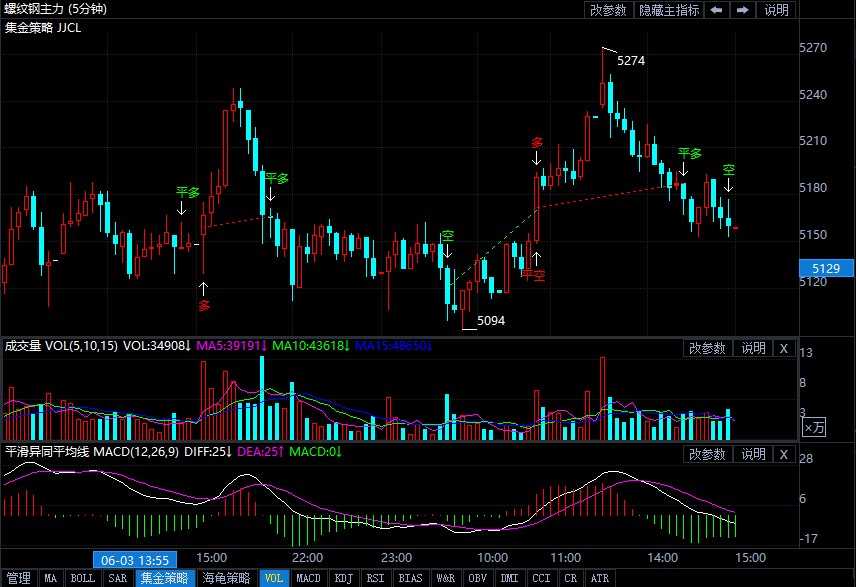Click the right arrow navigation button
The height and width of the screenshot is (587, 856).
pyautogui.click(x=742, y=10)
